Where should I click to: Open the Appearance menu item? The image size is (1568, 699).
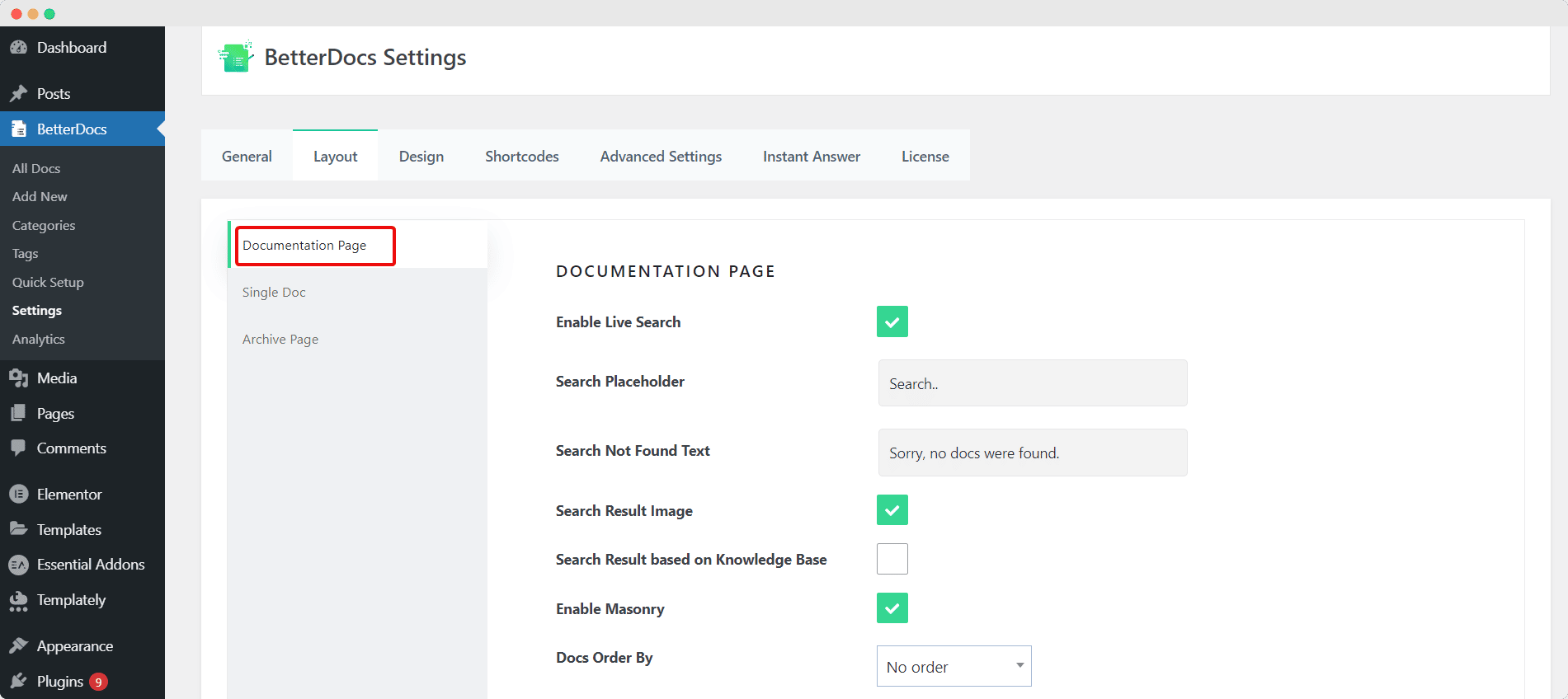tap(82, 646)
